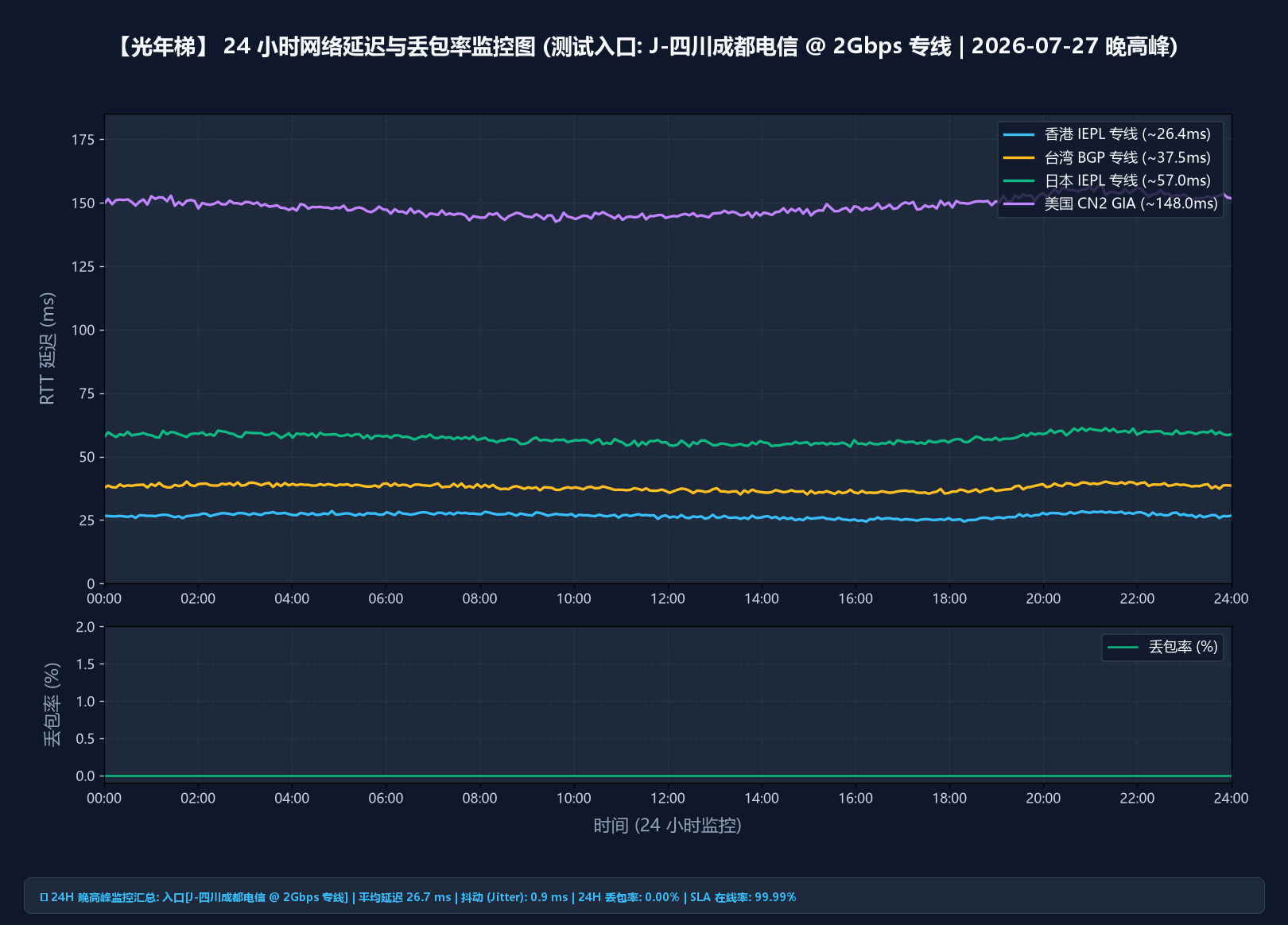Click the 25 tick on the latency axis
1288x925 pixels.
(x=87, y=521)
